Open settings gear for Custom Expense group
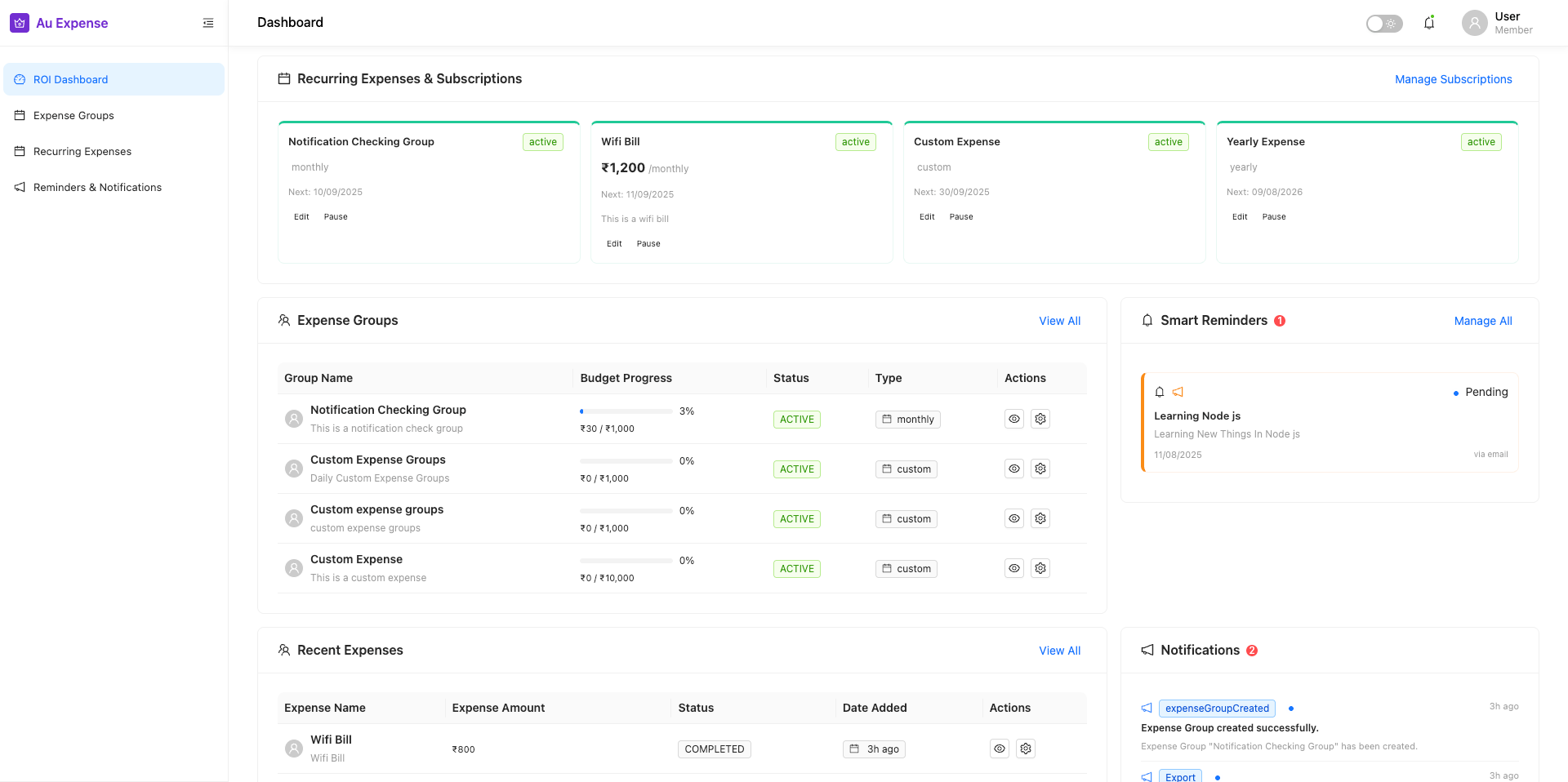 pyautogui.click(x=1040, y=568)
